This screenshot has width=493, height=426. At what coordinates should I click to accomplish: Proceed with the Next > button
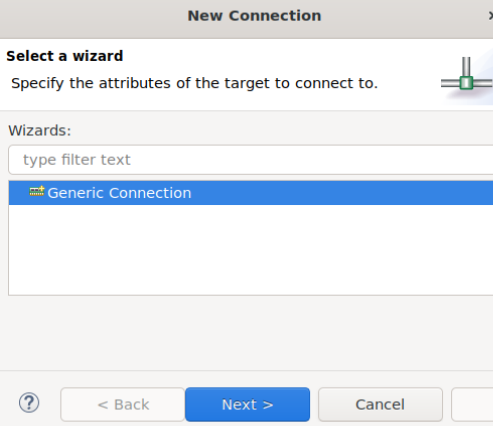click(248, 404)
